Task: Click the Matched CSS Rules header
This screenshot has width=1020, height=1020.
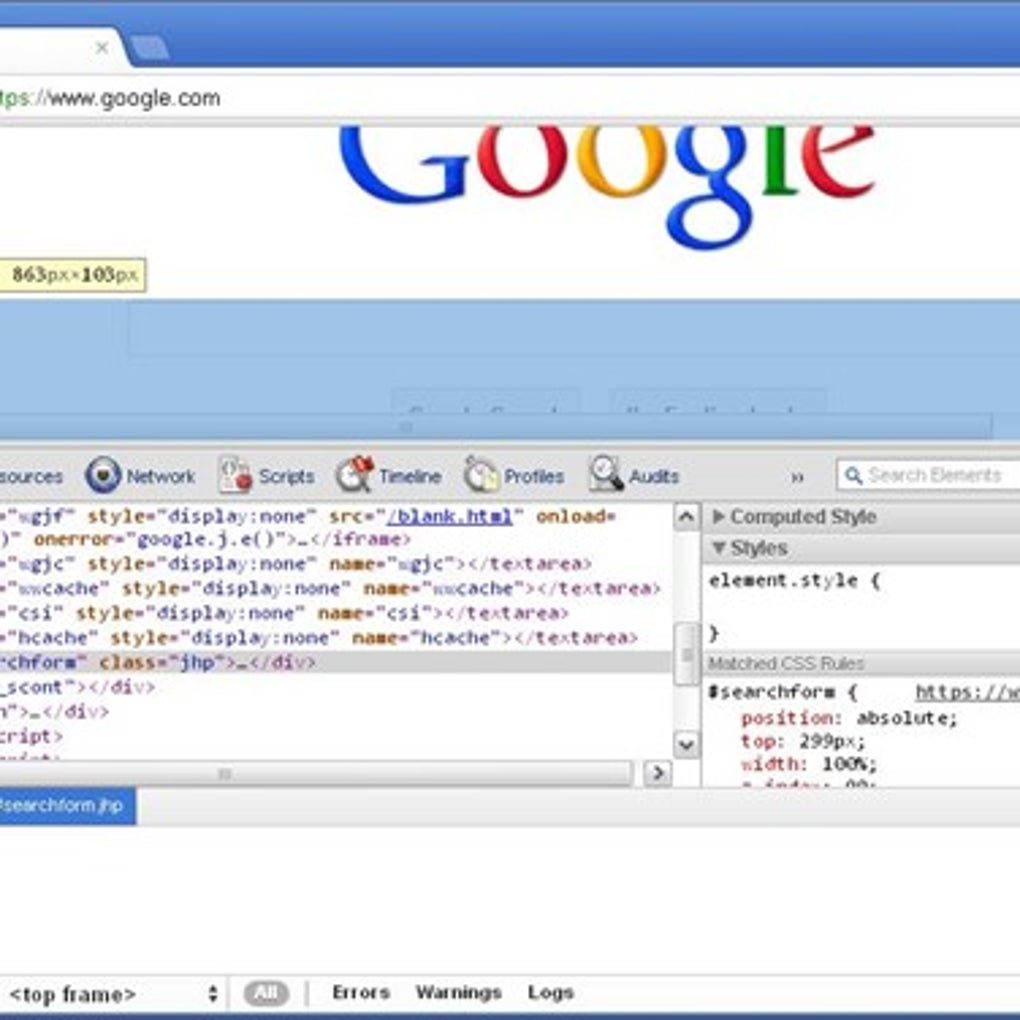Action: pyautogui.click(x=861, y=664)
